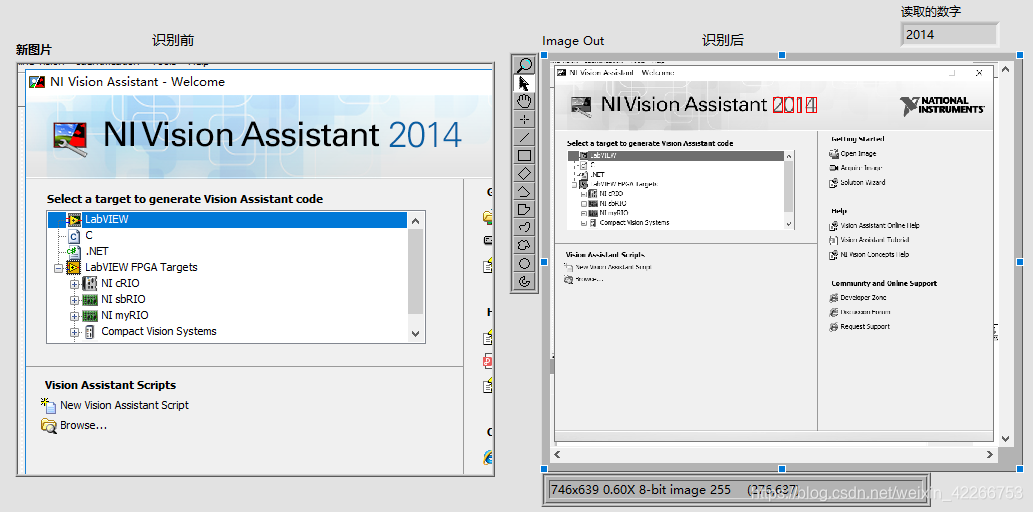Select NI cRIO row in 新图片
Viewport: 1033px width, 512px height.
click(120, 283)
